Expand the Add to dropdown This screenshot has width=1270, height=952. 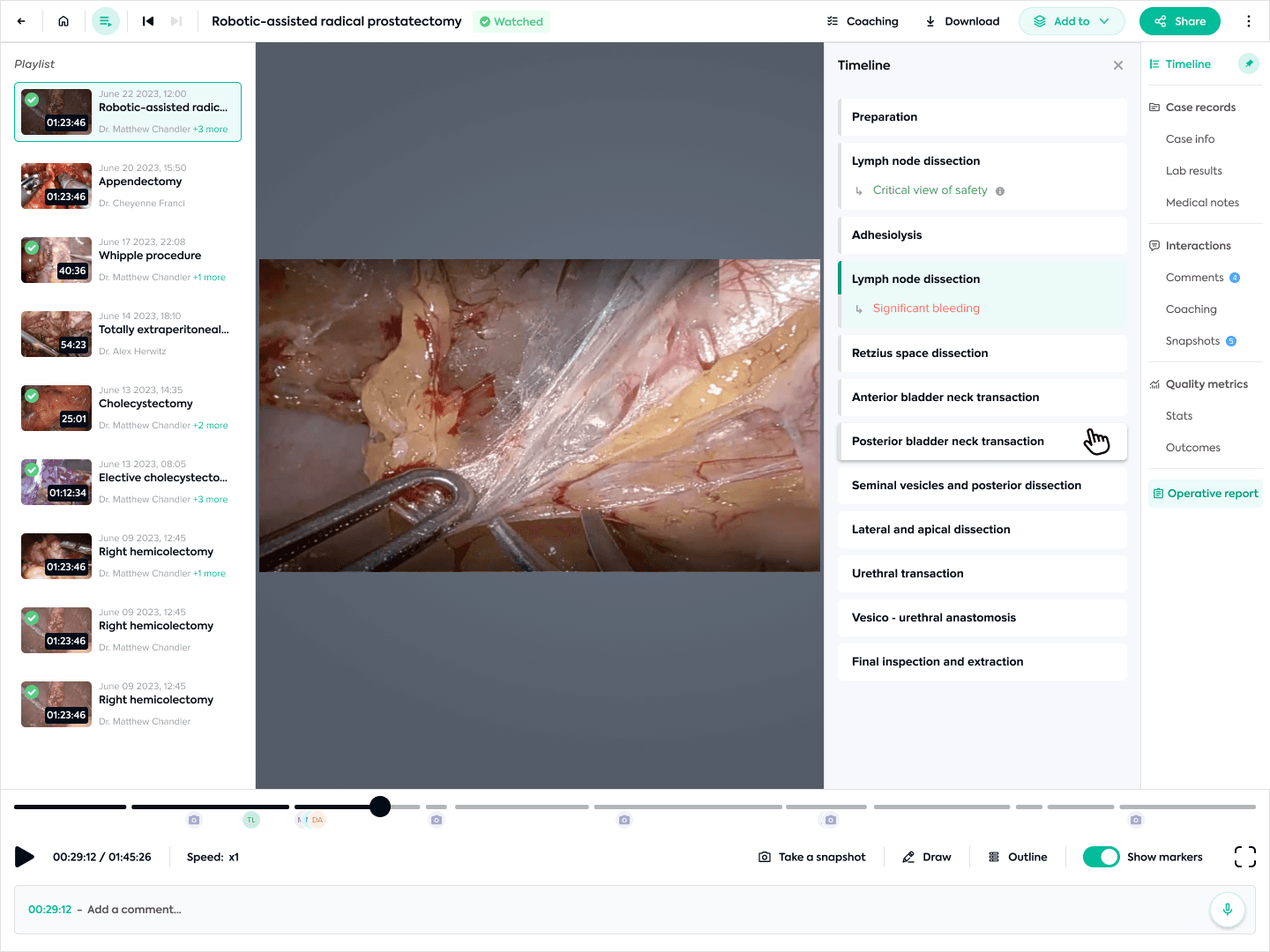[x=1072, y=21]
